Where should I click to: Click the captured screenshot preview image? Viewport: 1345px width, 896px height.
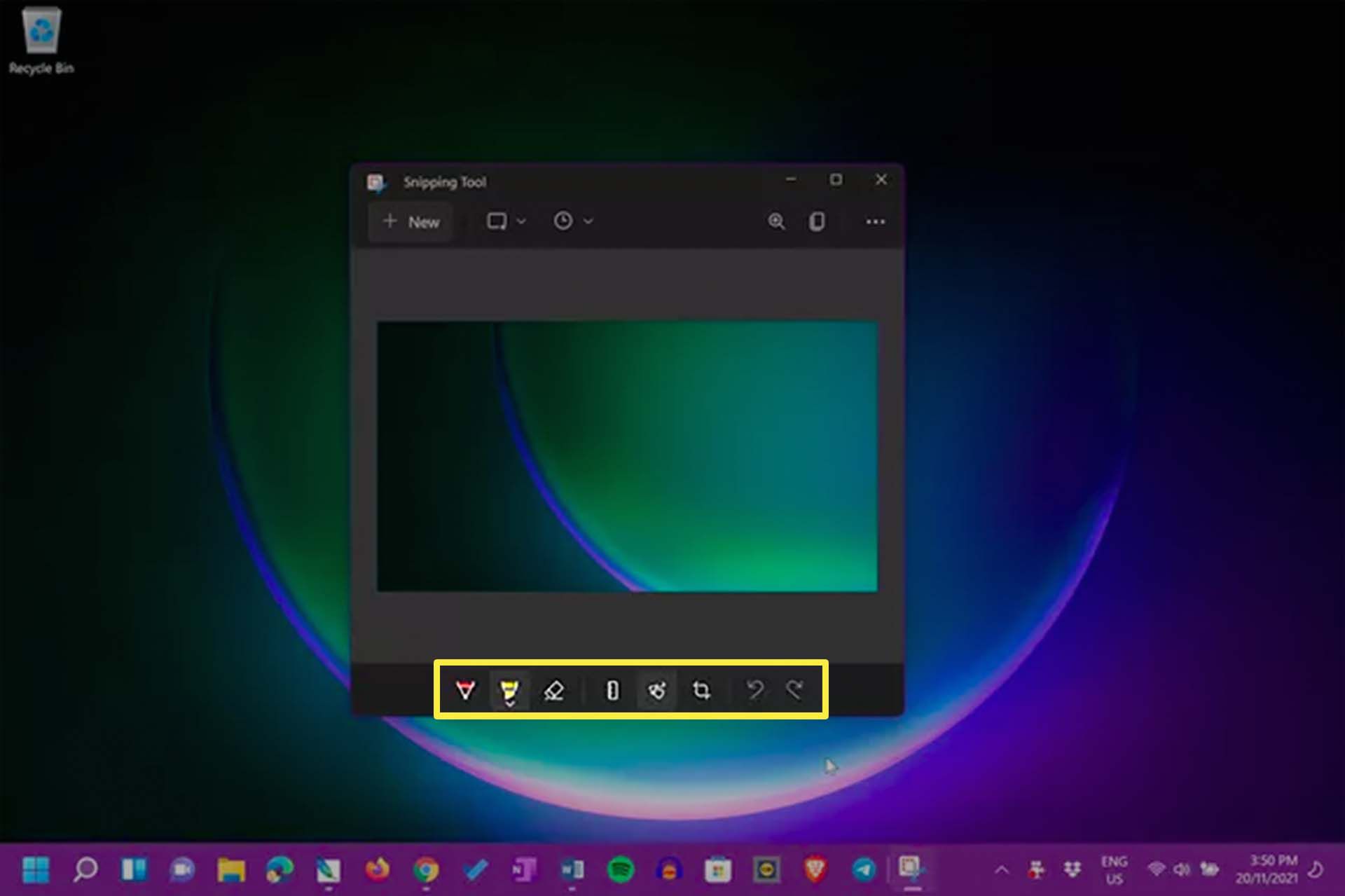click(627, 457)
